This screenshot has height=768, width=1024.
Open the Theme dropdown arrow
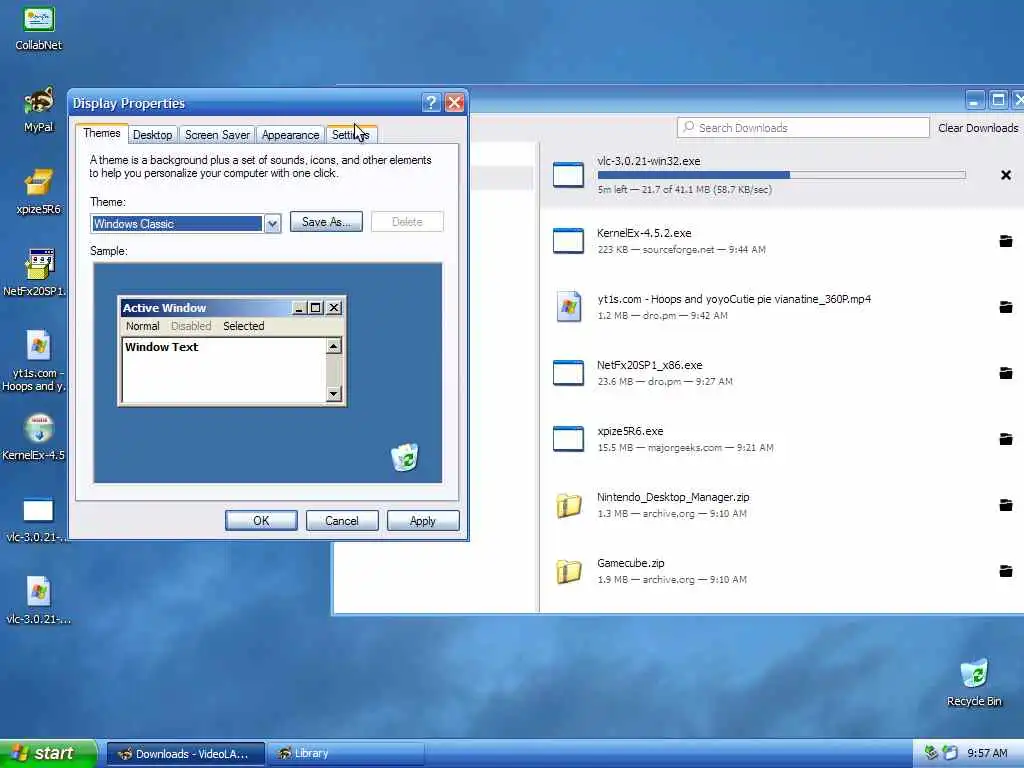272,223
